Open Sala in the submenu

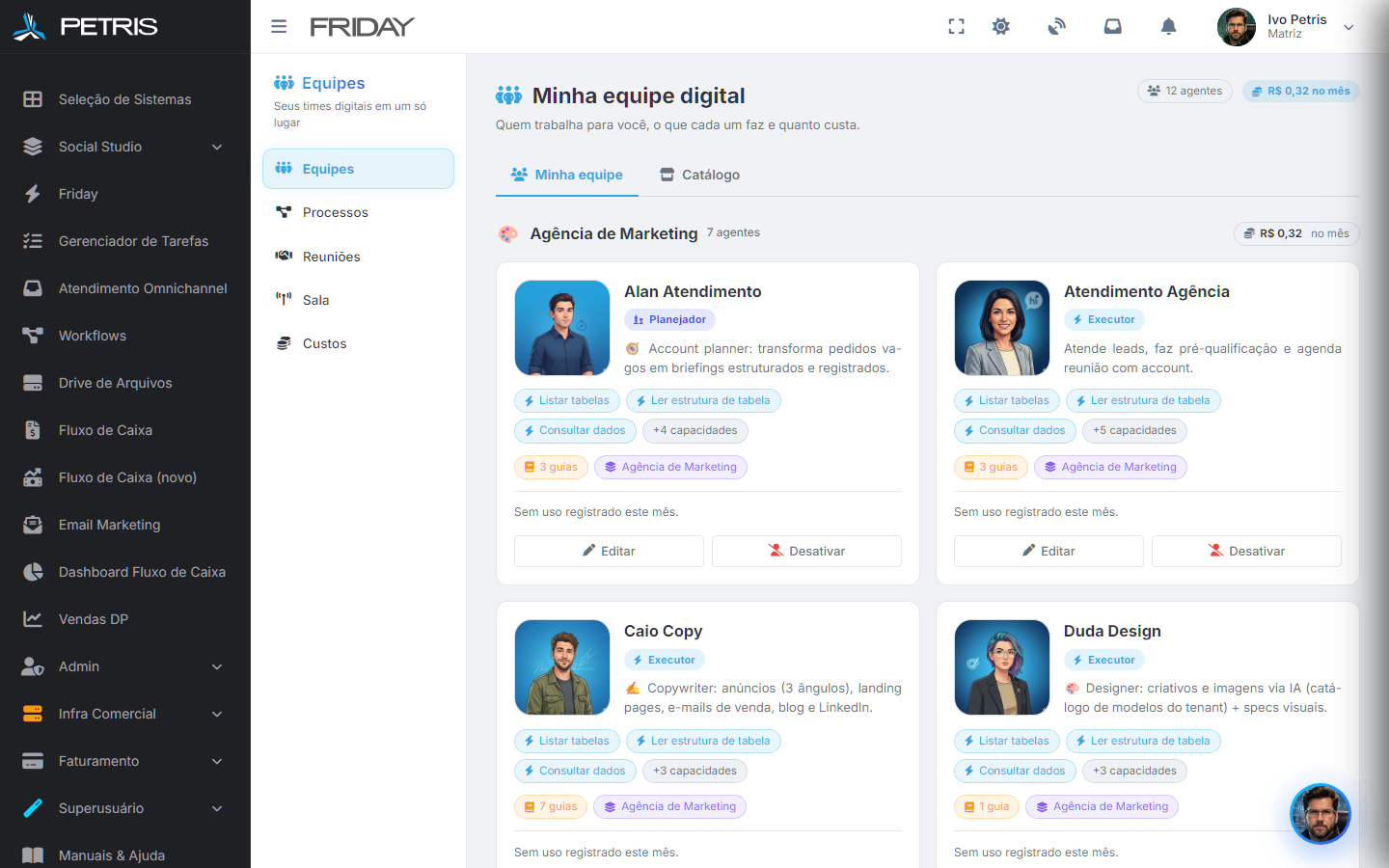pyautogui.click(x=358, y=300)
